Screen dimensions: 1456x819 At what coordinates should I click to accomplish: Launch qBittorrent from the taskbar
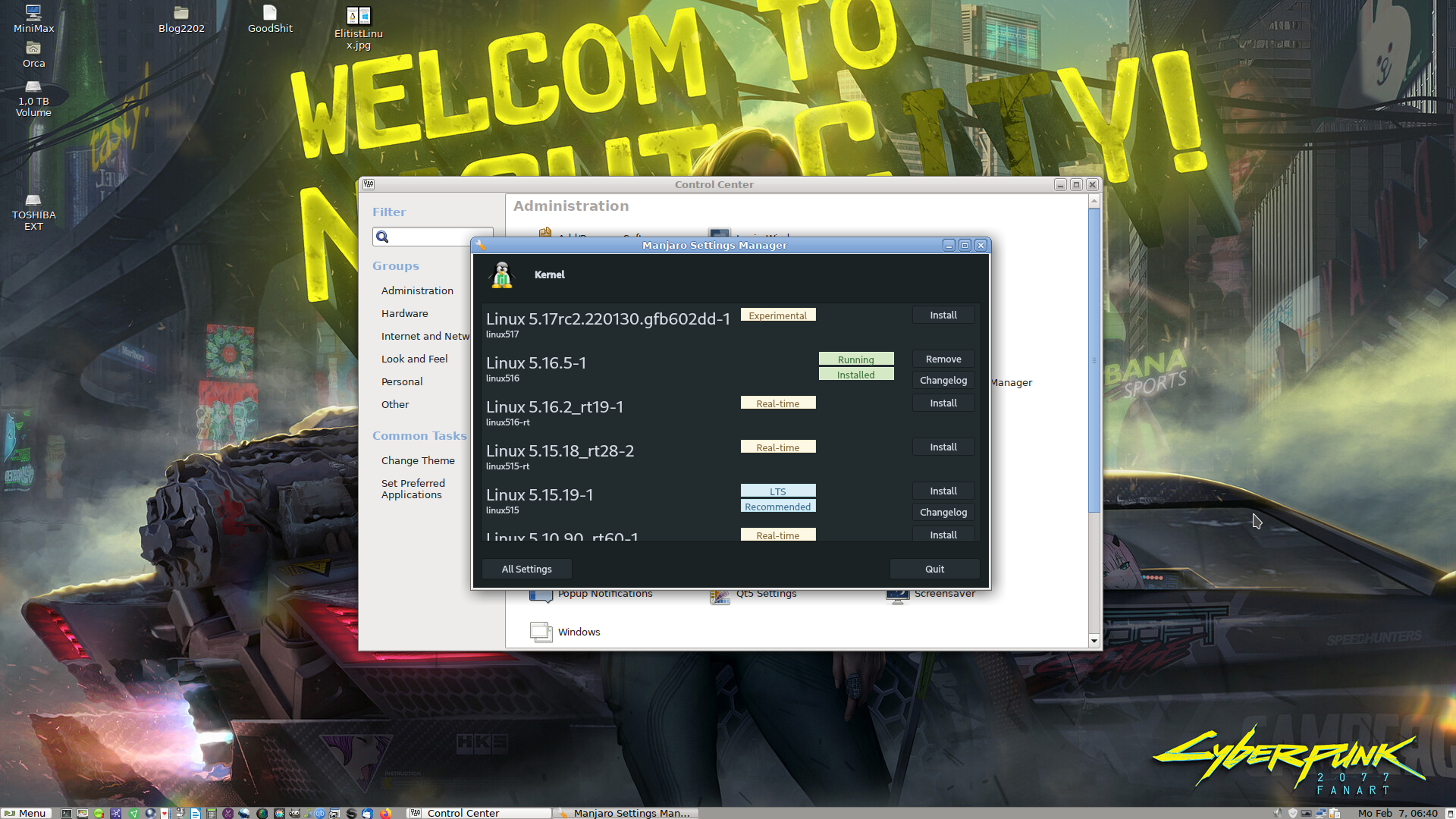(320, 813)
